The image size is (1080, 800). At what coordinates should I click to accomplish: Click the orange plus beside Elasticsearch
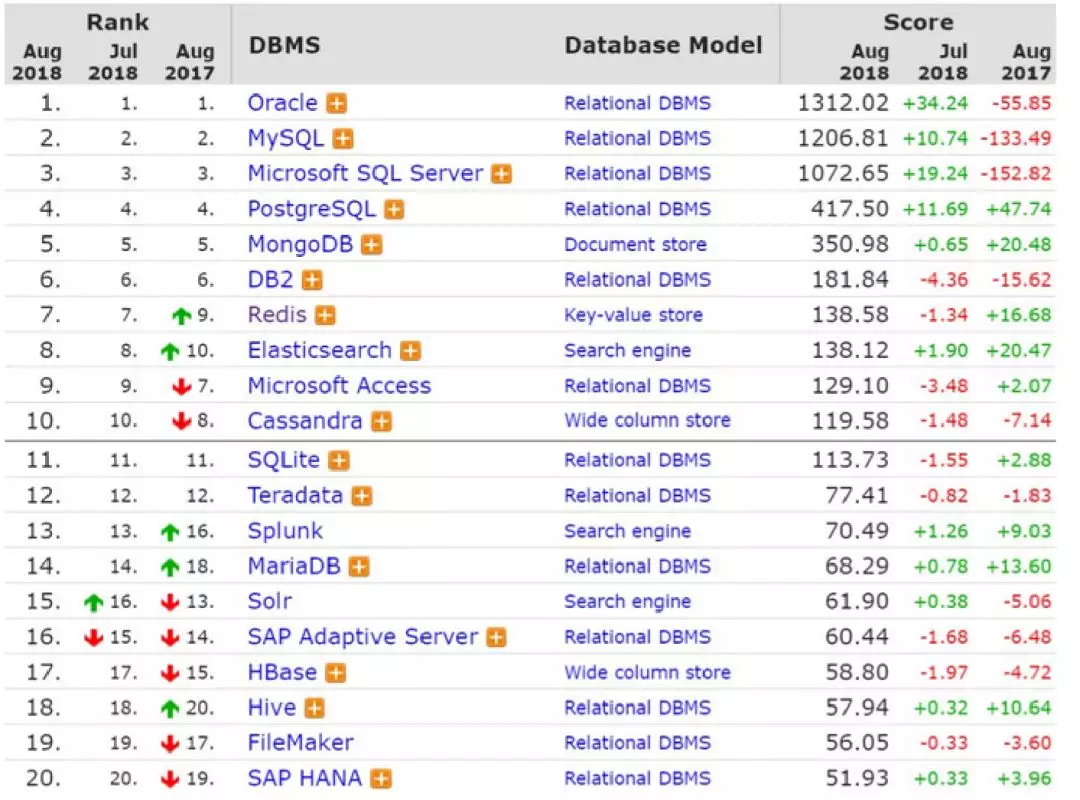point(410,351)
